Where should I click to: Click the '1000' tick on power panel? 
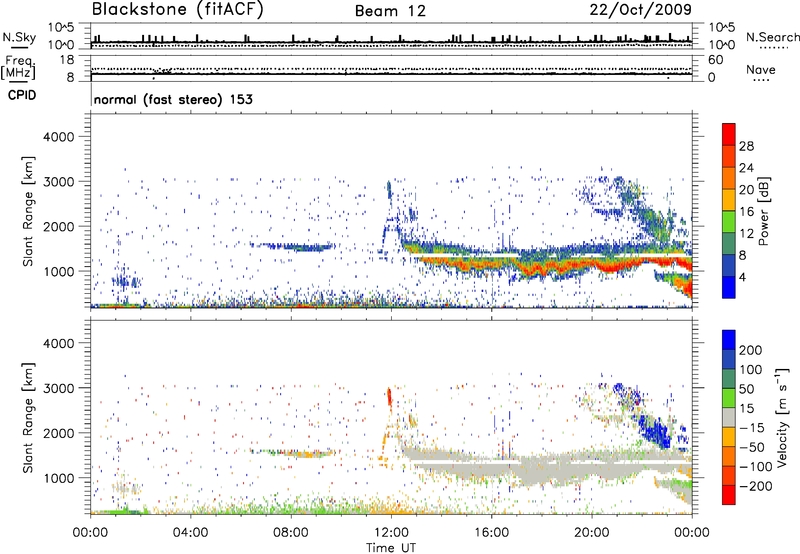pyautogui.click(x=58, y=271)
